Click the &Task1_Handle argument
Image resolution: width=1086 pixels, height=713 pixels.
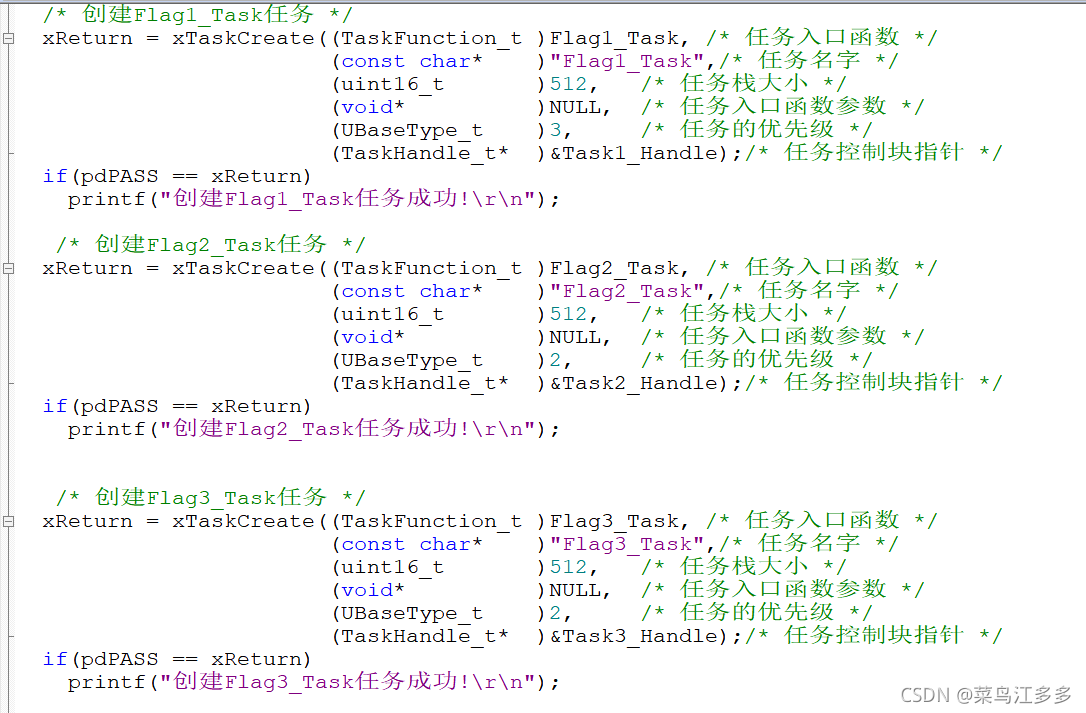[633, 153]
